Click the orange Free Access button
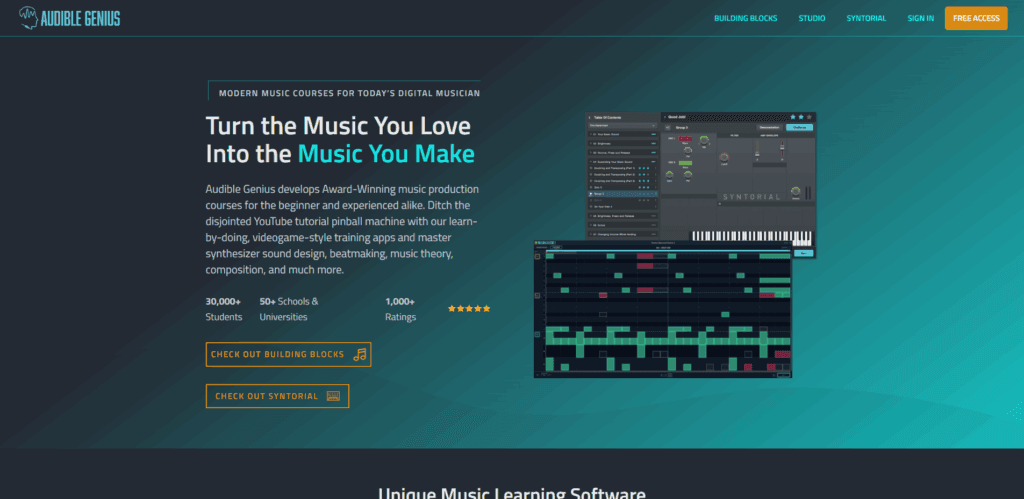 976,18
